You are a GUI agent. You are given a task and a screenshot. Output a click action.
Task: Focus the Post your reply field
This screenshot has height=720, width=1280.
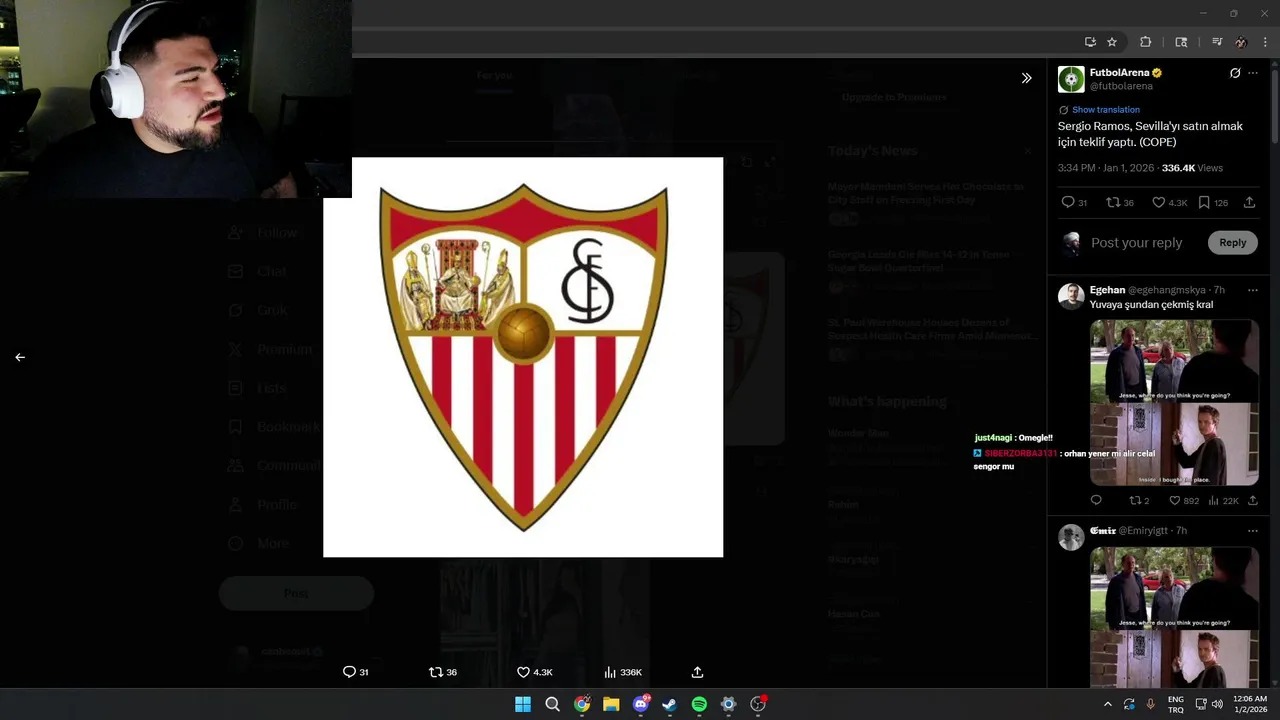click(1136, 243)
